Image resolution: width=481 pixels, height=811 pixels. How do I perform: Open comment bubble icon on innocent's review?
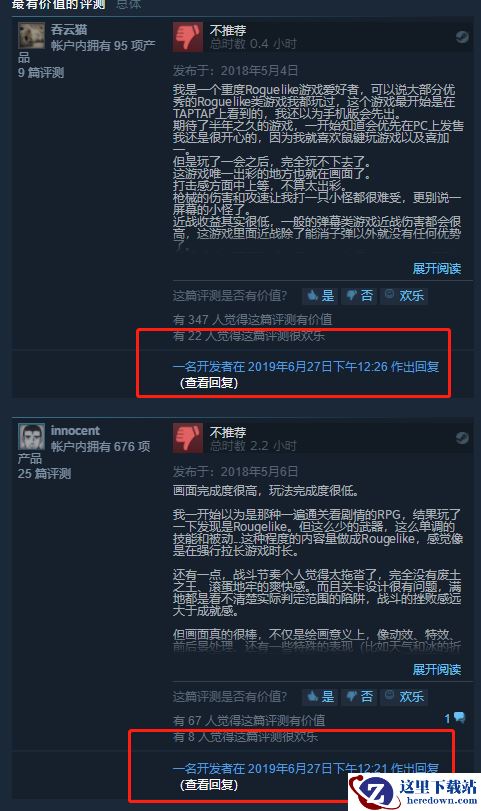[459, 717]
